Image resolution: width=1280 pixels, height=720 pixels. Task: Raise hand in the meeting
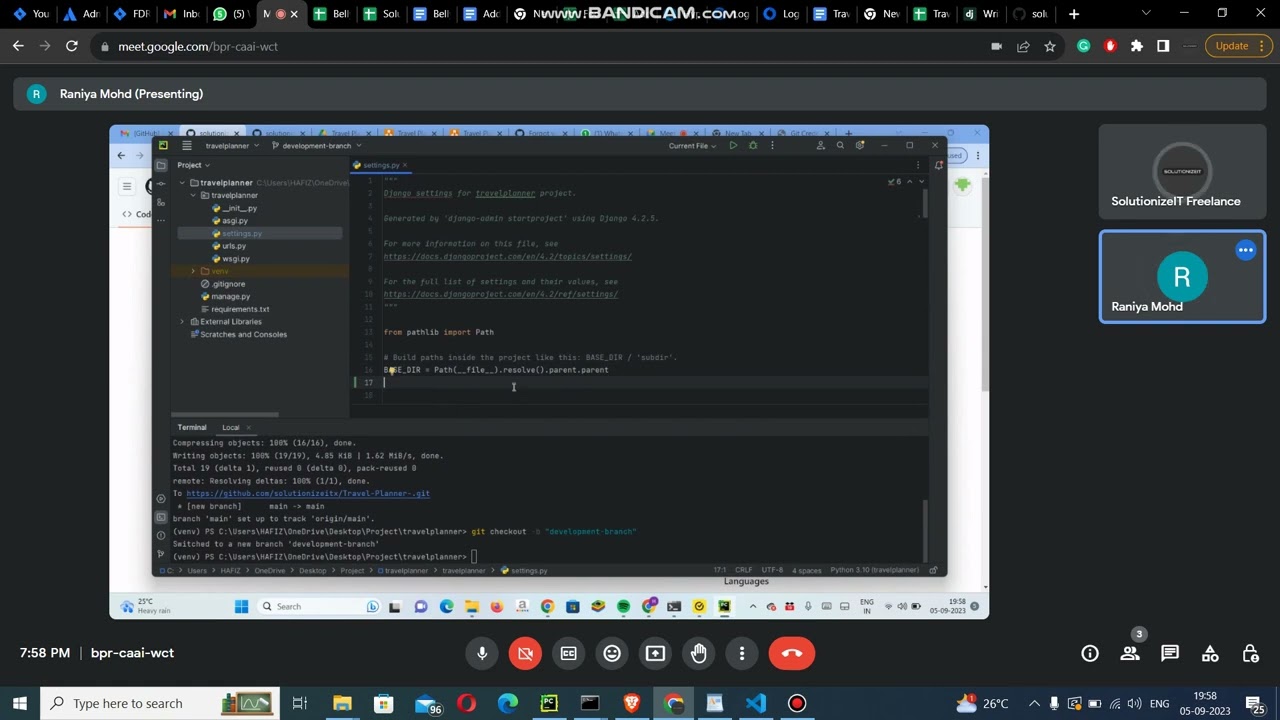(698, 653)
